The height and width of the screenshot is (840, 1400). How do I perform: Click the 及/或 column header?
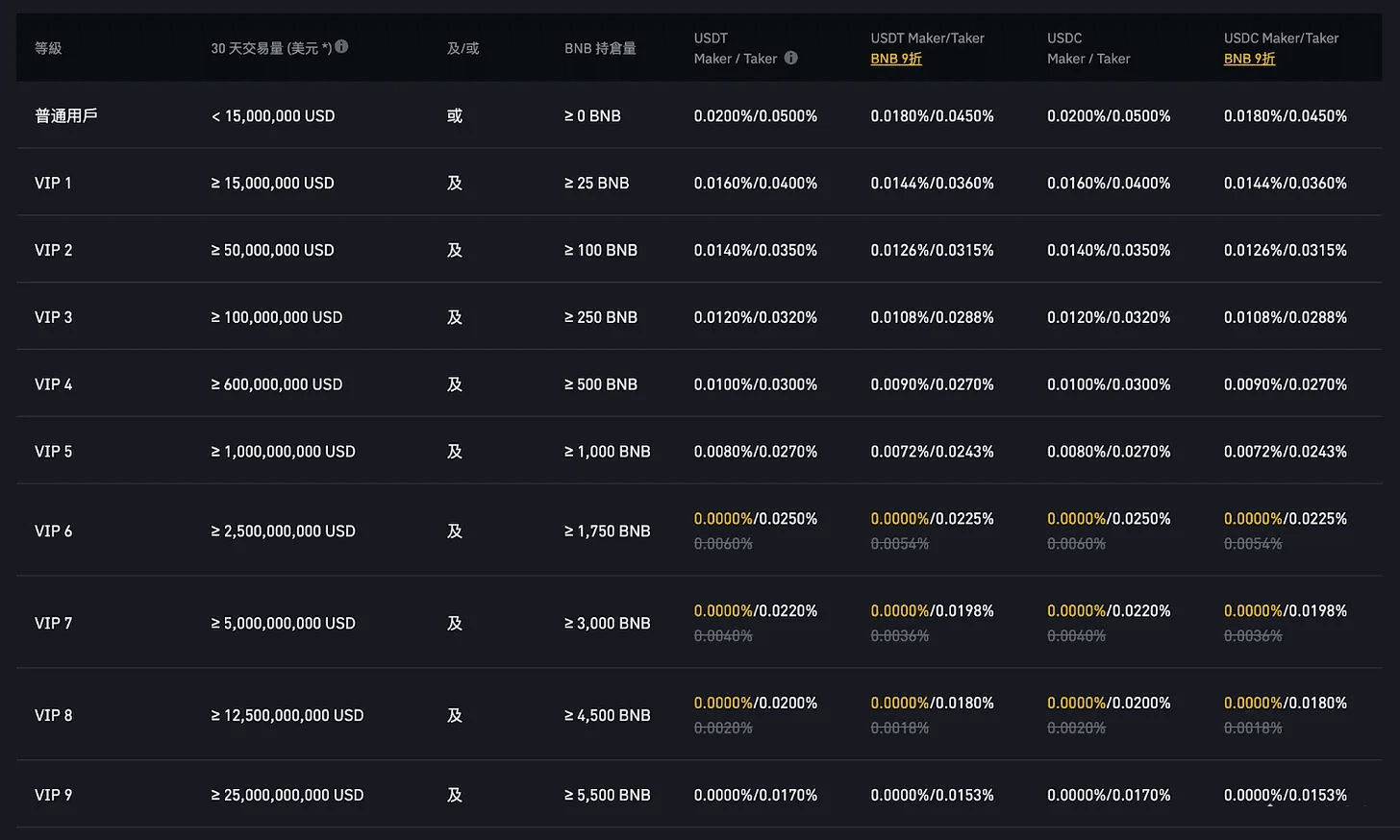[x=462, y=48]
